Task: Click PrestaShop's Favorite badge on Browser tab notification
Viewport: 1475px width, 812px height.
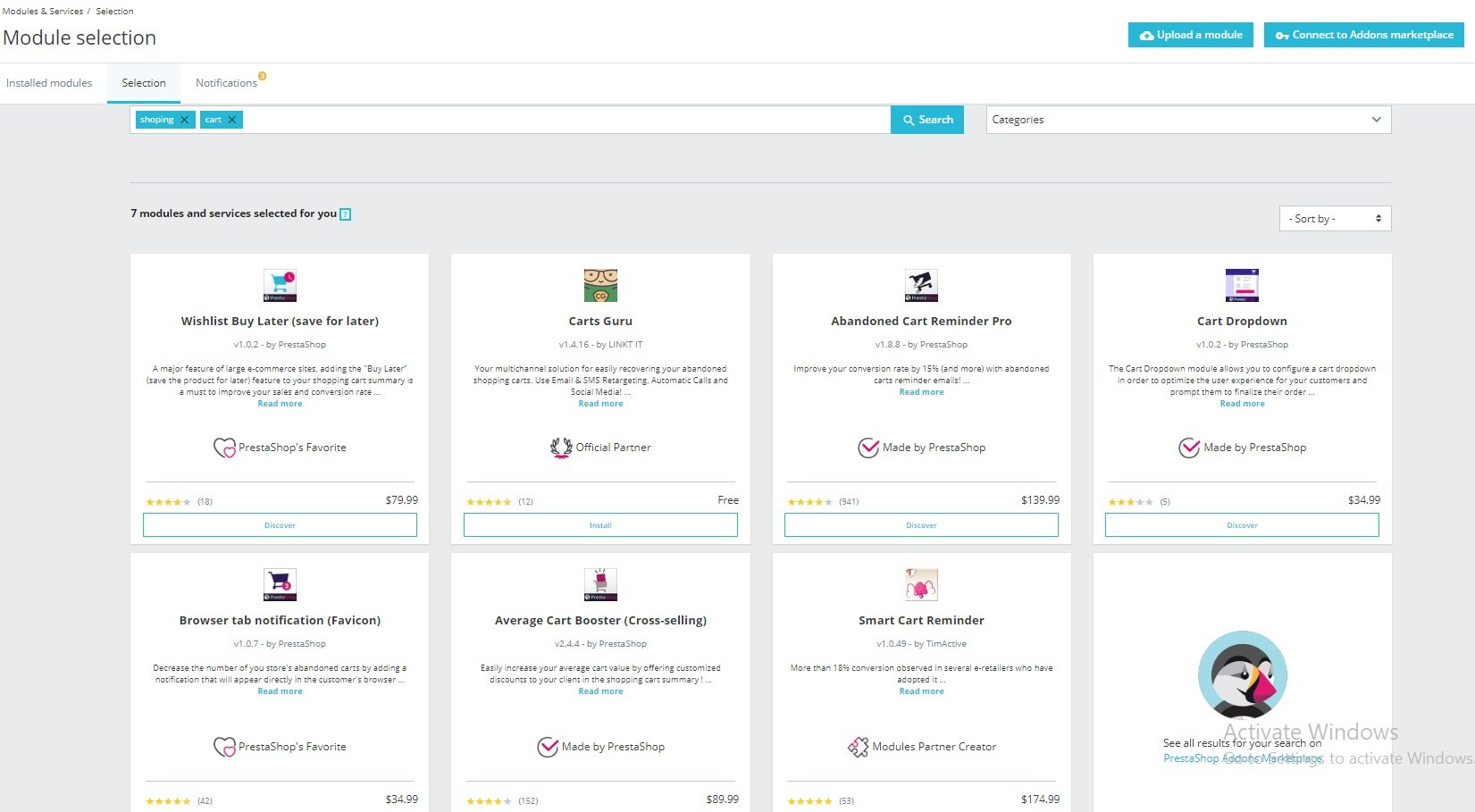Action: click(280, 747)
